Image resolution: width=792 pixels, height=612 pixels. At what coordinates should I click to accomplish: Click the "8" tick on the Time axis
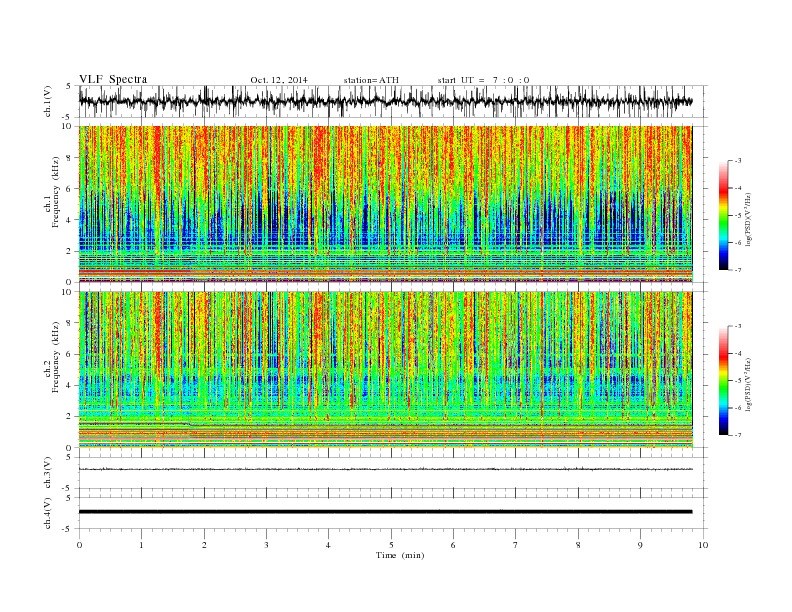(578, 545)
